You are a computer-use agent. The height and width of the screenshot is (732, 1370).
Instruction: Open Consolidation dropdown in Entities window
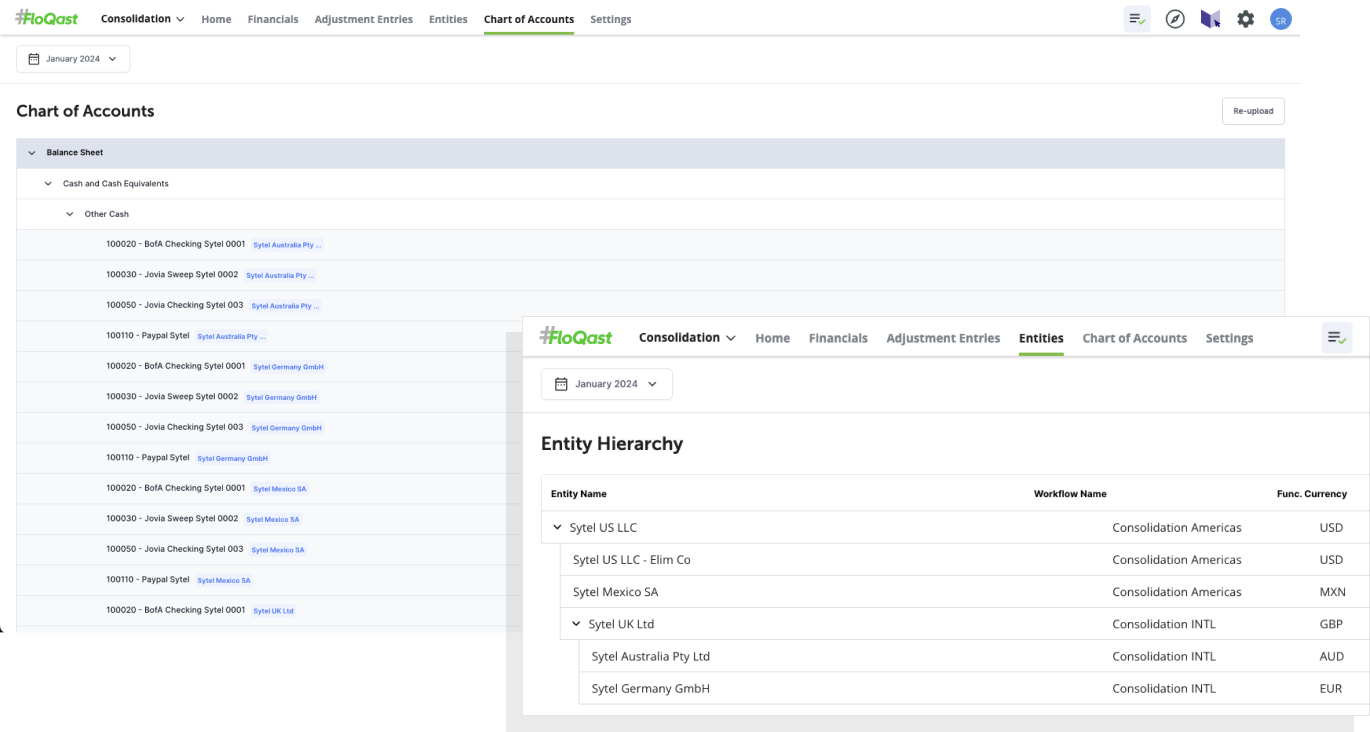[687, 338]
